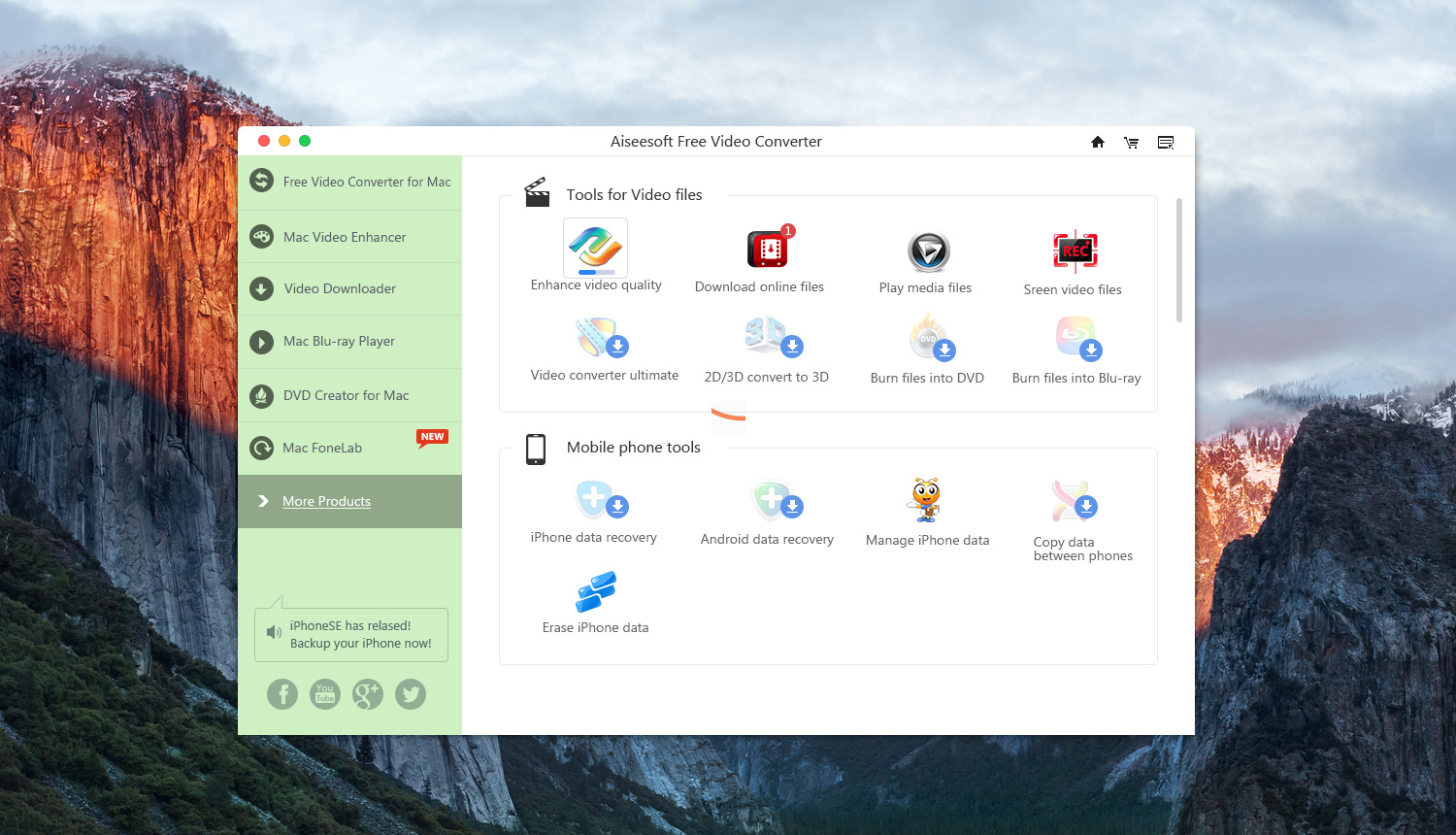1456x835 pixels.
Task: Open Burn files into DVD icon
Action: pos(932,338)
